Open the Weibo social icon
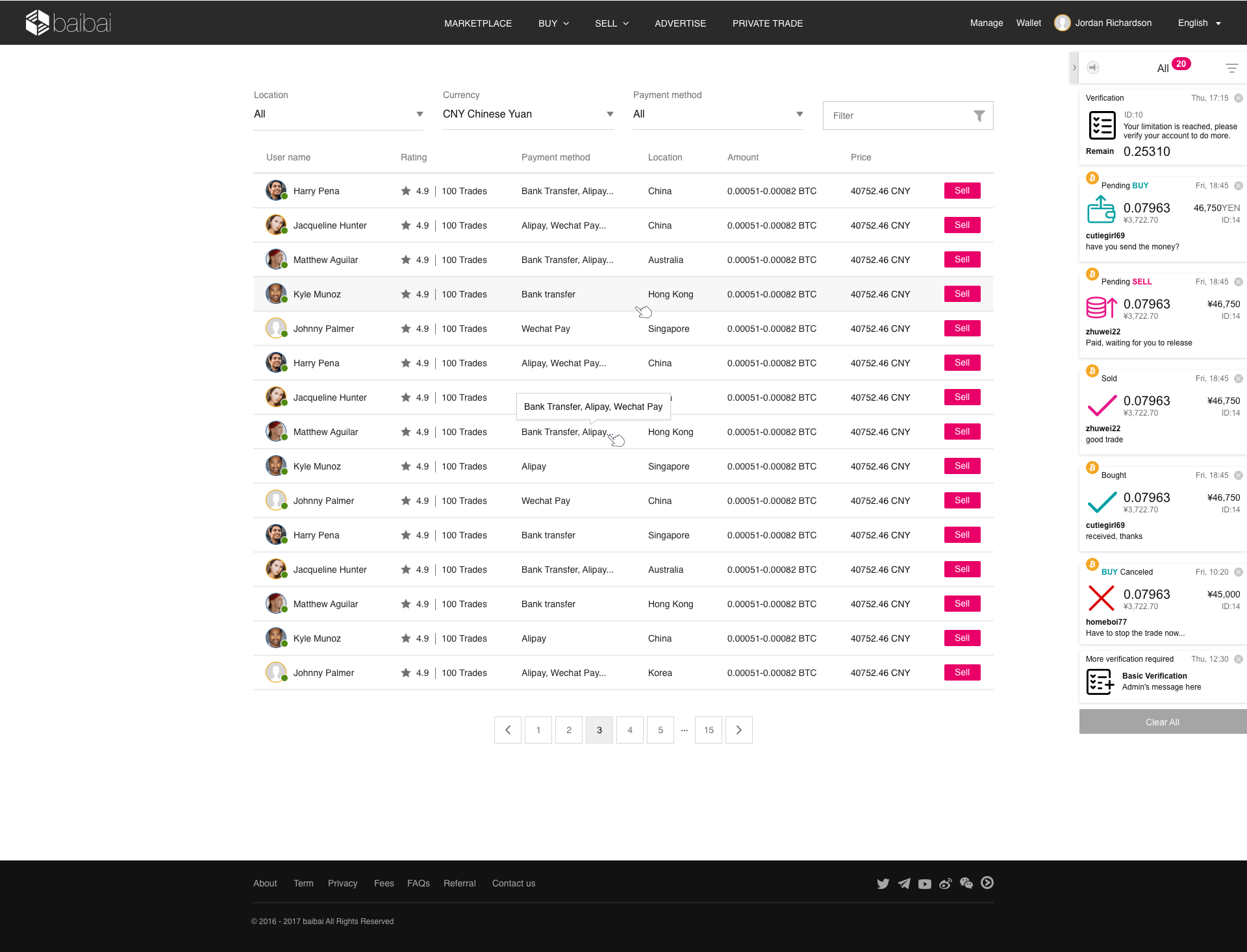This screenshot has width=1247, height=952. pos(946,884)
